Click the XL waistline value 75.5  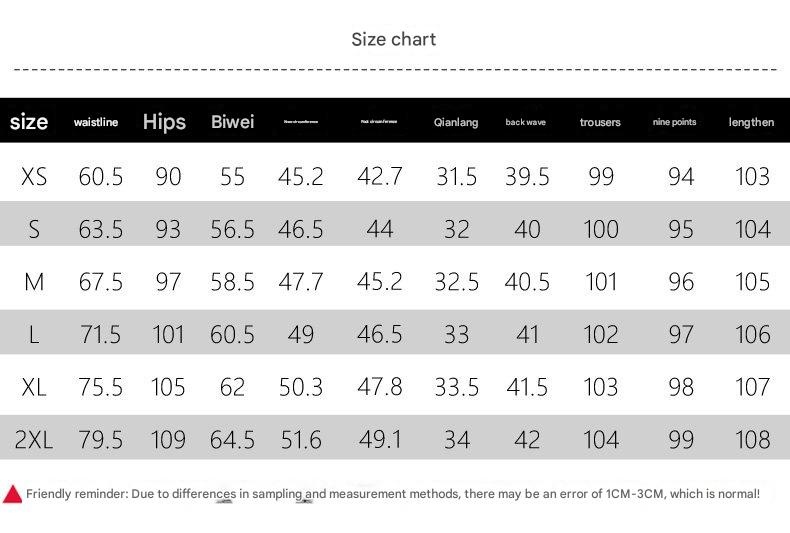101,387
